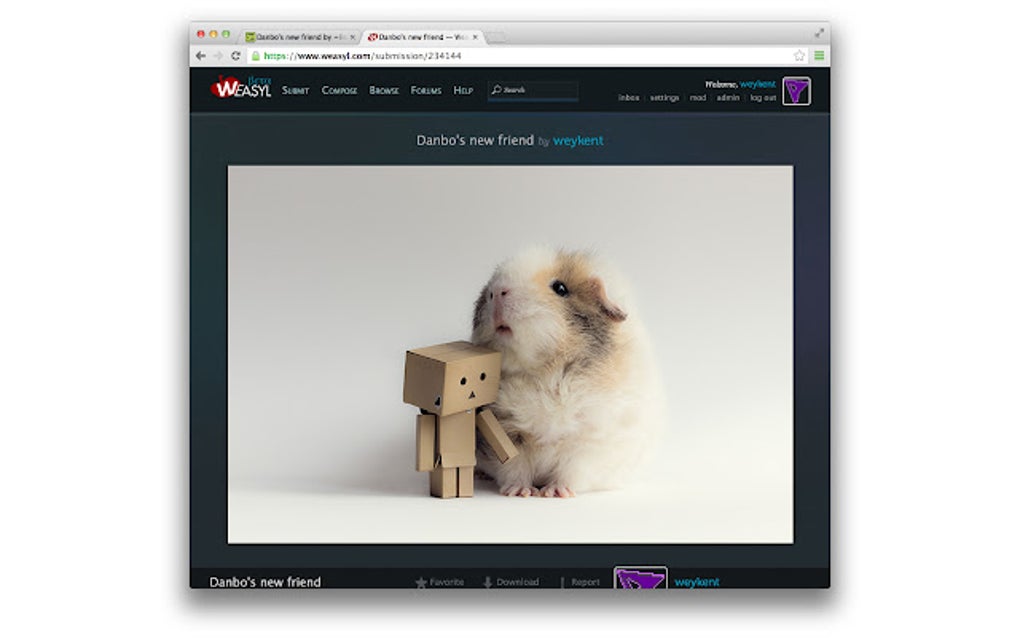The height and width of the screenshot is (638, 1020).
Task: Close the first Danbo's new friend tab
Action: [353, 37]
